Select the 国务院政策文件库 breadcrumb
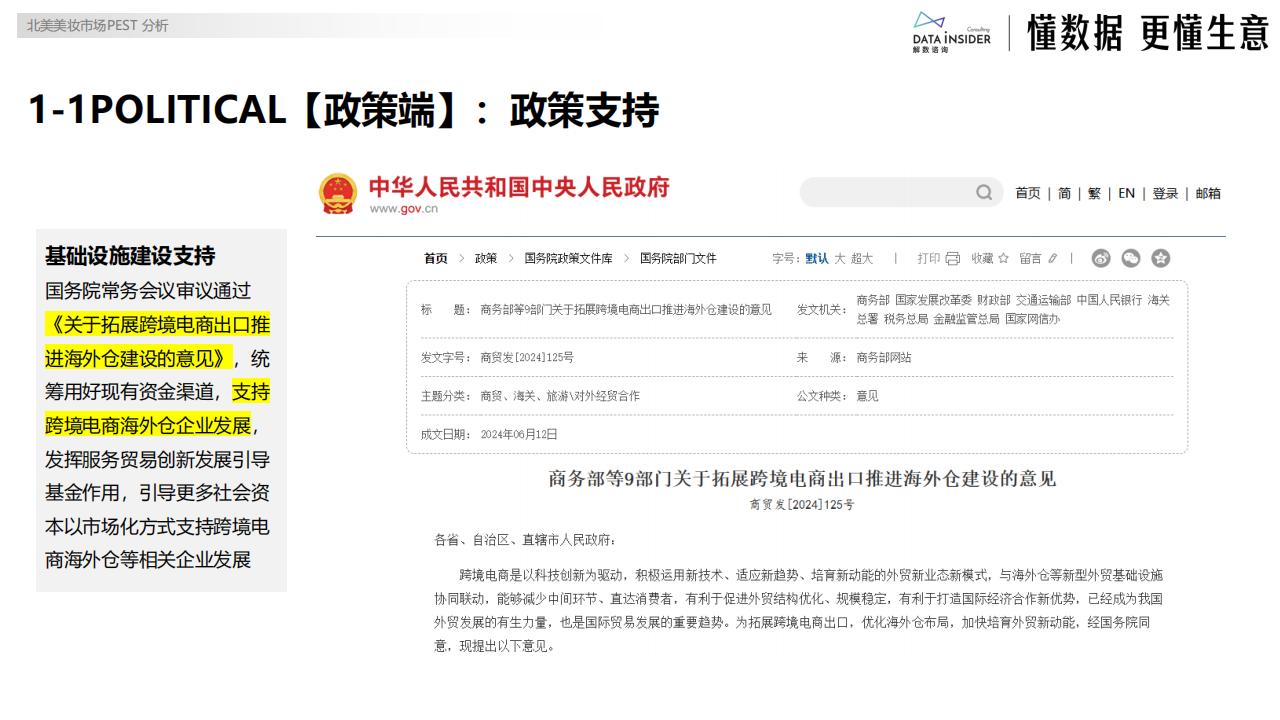The height and width of the screenshot is (720, 1280). [569, 259]
